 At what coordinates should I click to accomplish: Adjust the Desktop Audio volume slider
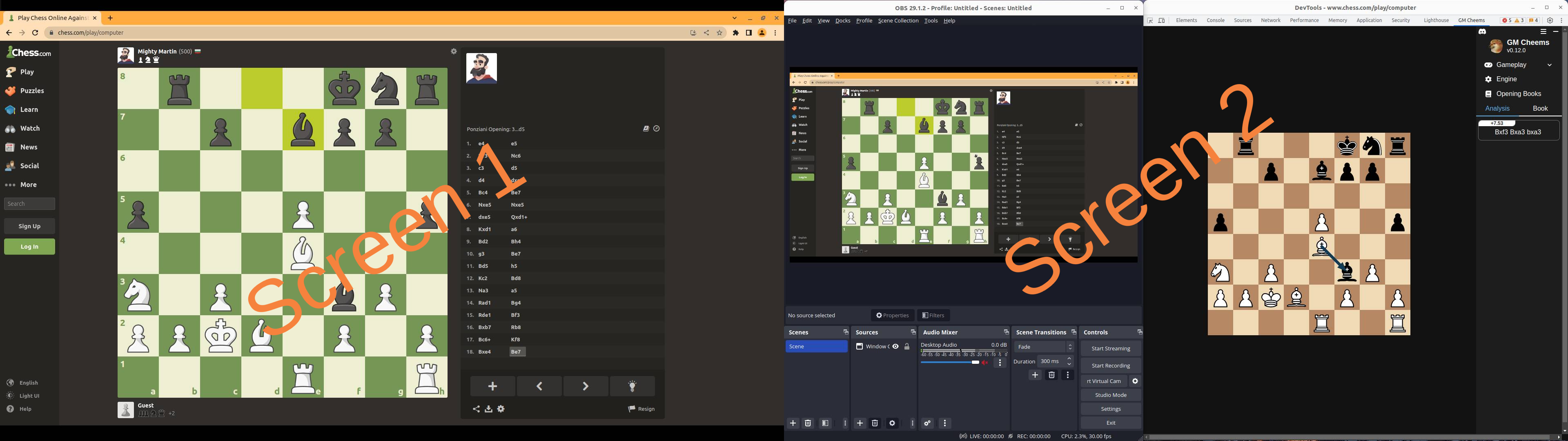point(950,363)
